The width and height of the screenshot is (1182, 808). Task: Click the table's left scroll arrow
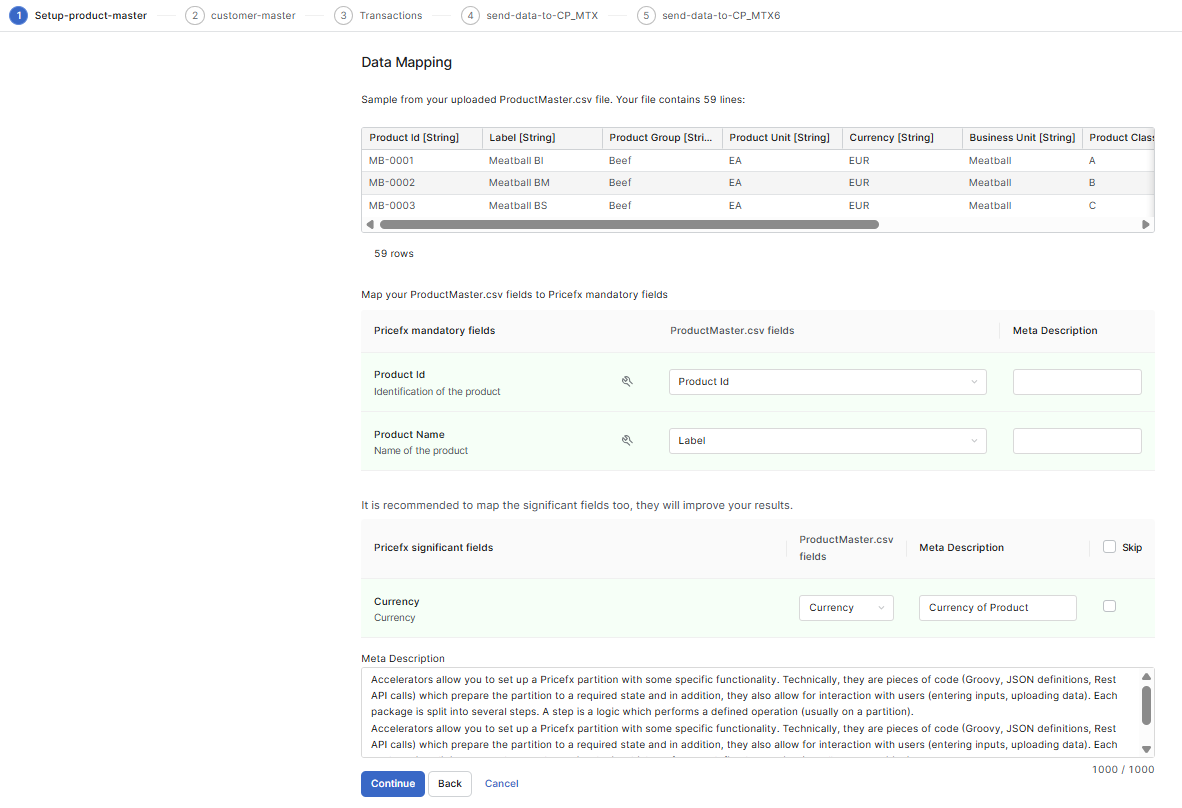pyautogui.click(x=370, y=225)
